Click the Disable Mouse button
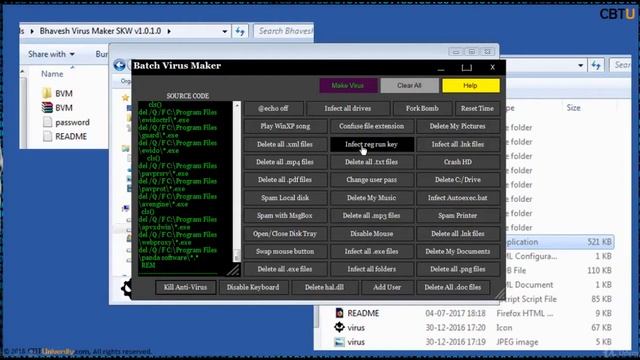The height and width of the screenshot is (360, 640). coord(371,233)
